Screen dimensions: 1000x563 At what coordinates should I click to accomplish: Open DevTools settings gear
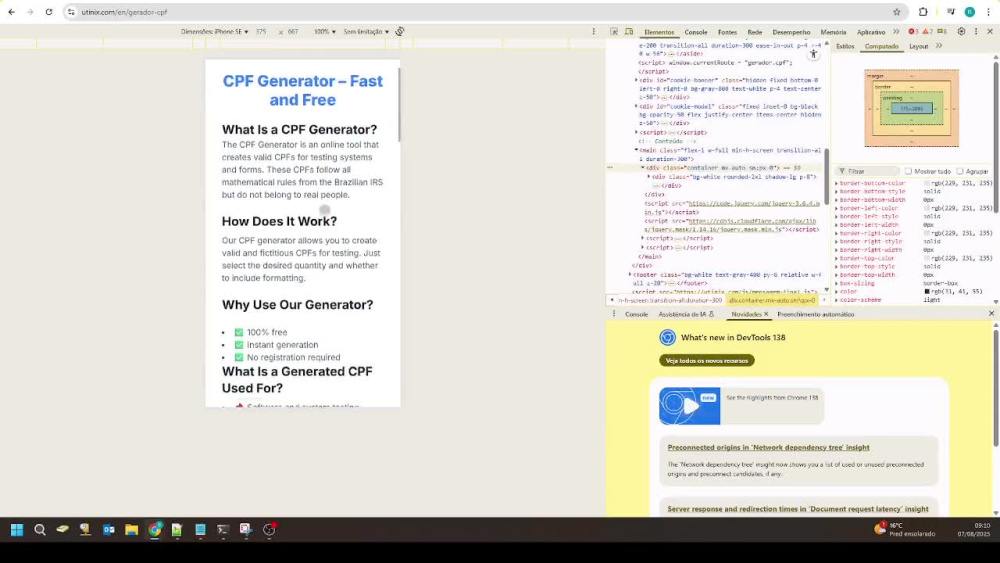click(961, 31)
